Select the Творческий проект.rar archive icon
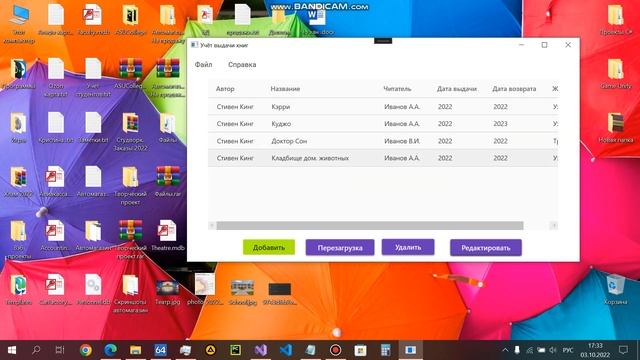The image size is (640, 360). [x=131, y=240]
